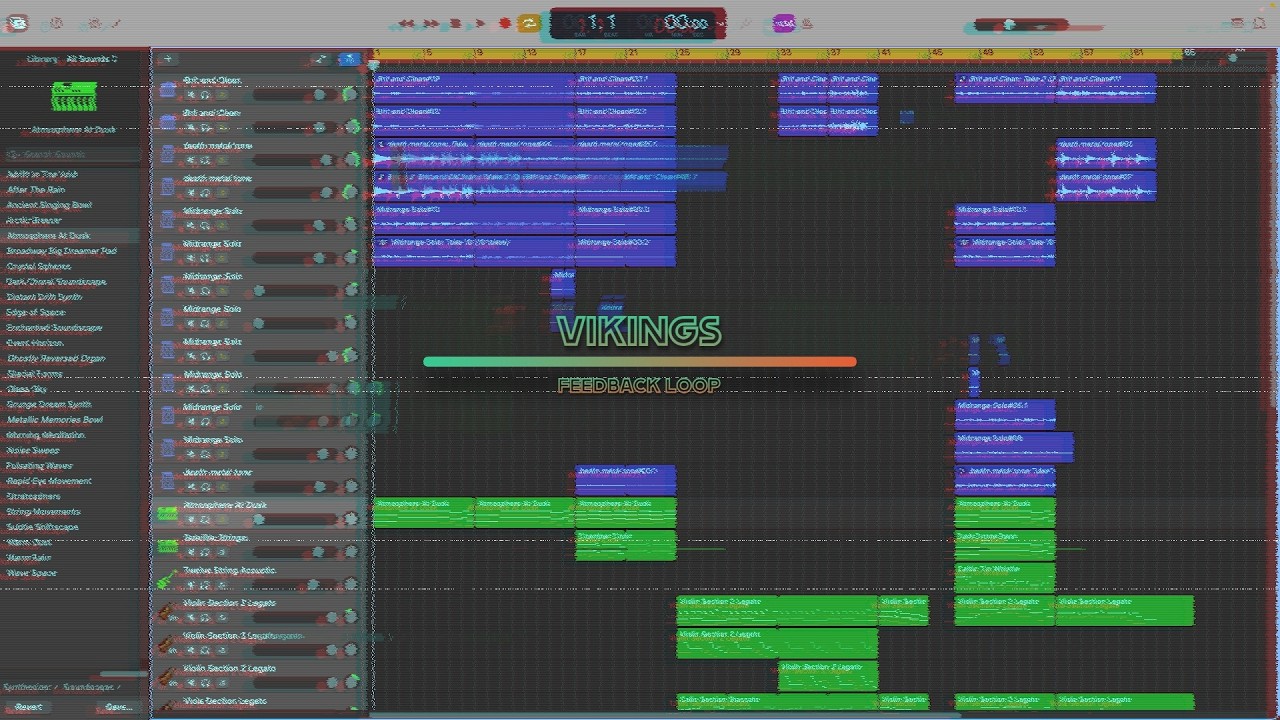
Task: Toggle the blue Catch Playhead button
Action: [348, 59]
